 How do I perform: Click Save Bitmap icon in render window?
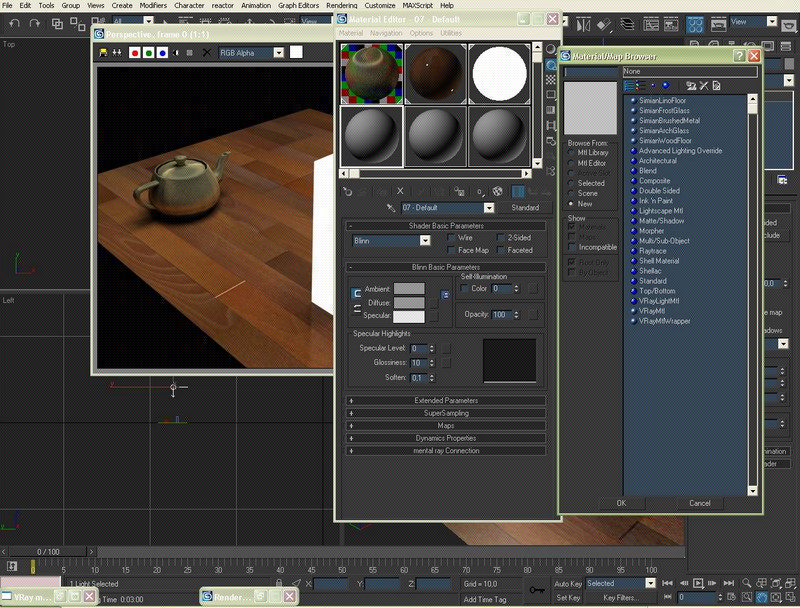tap(104, 53)
